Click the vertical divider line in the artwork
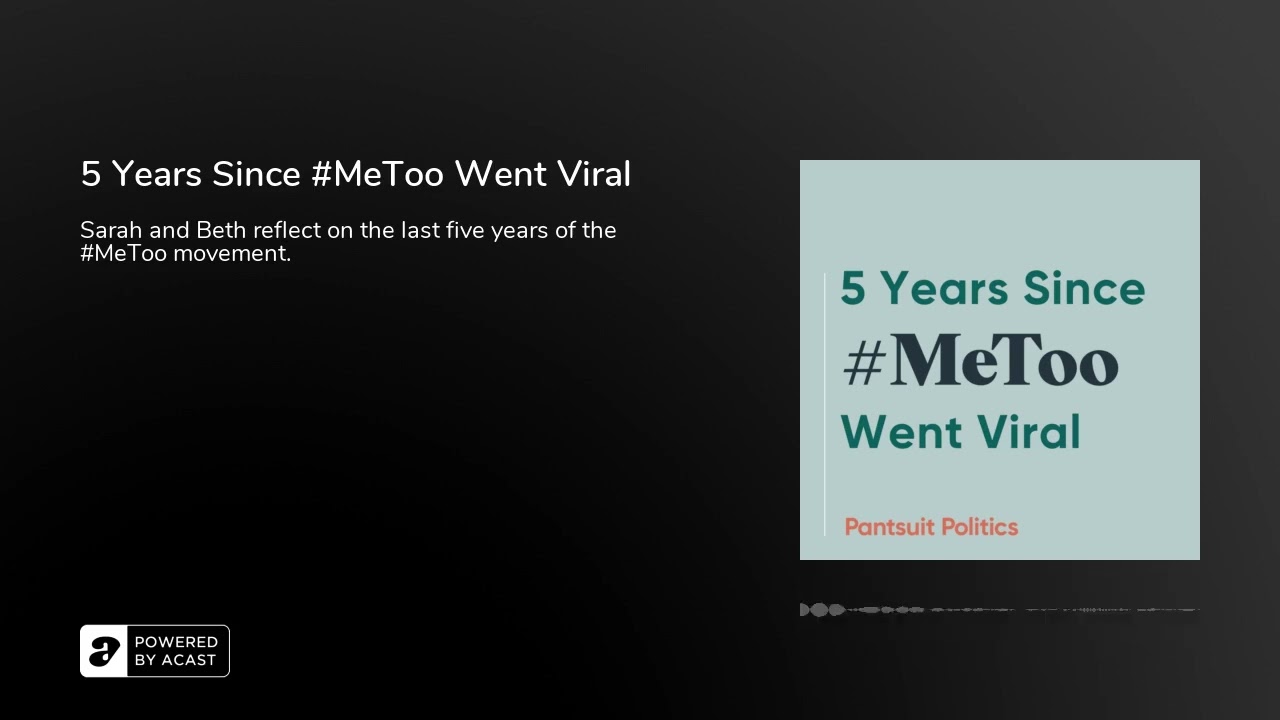The image size is (1280, 720). click(825, 404)
